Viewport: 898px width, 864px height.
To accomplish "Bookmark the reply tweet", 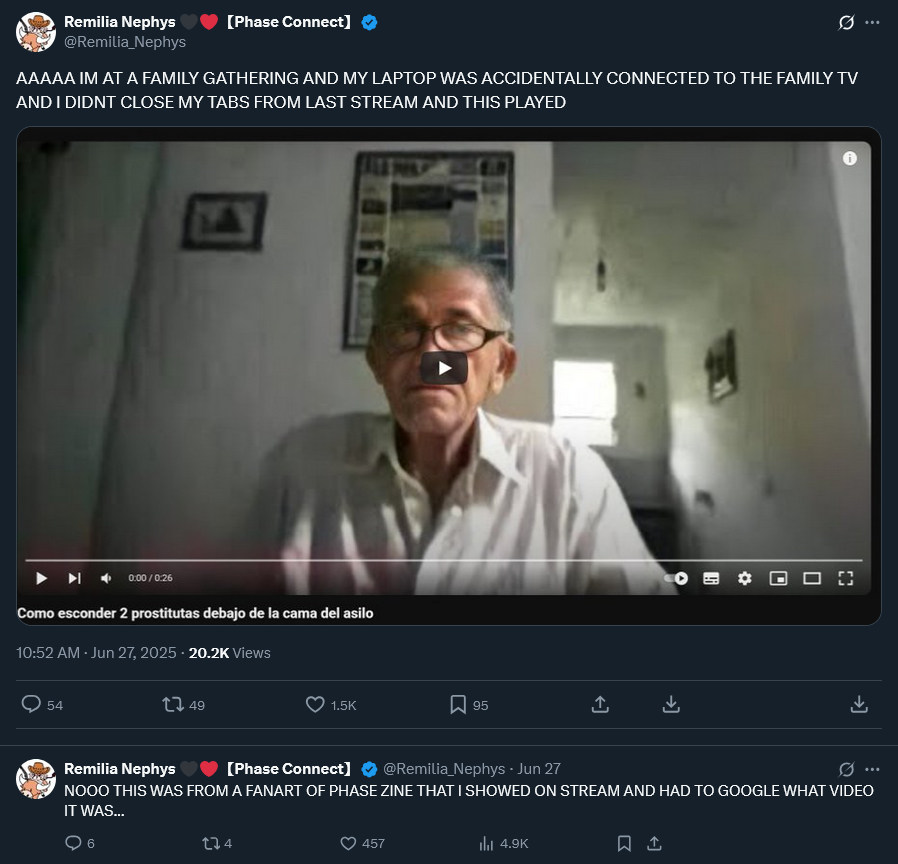I will pyautogui.click(x=624, y=843).
